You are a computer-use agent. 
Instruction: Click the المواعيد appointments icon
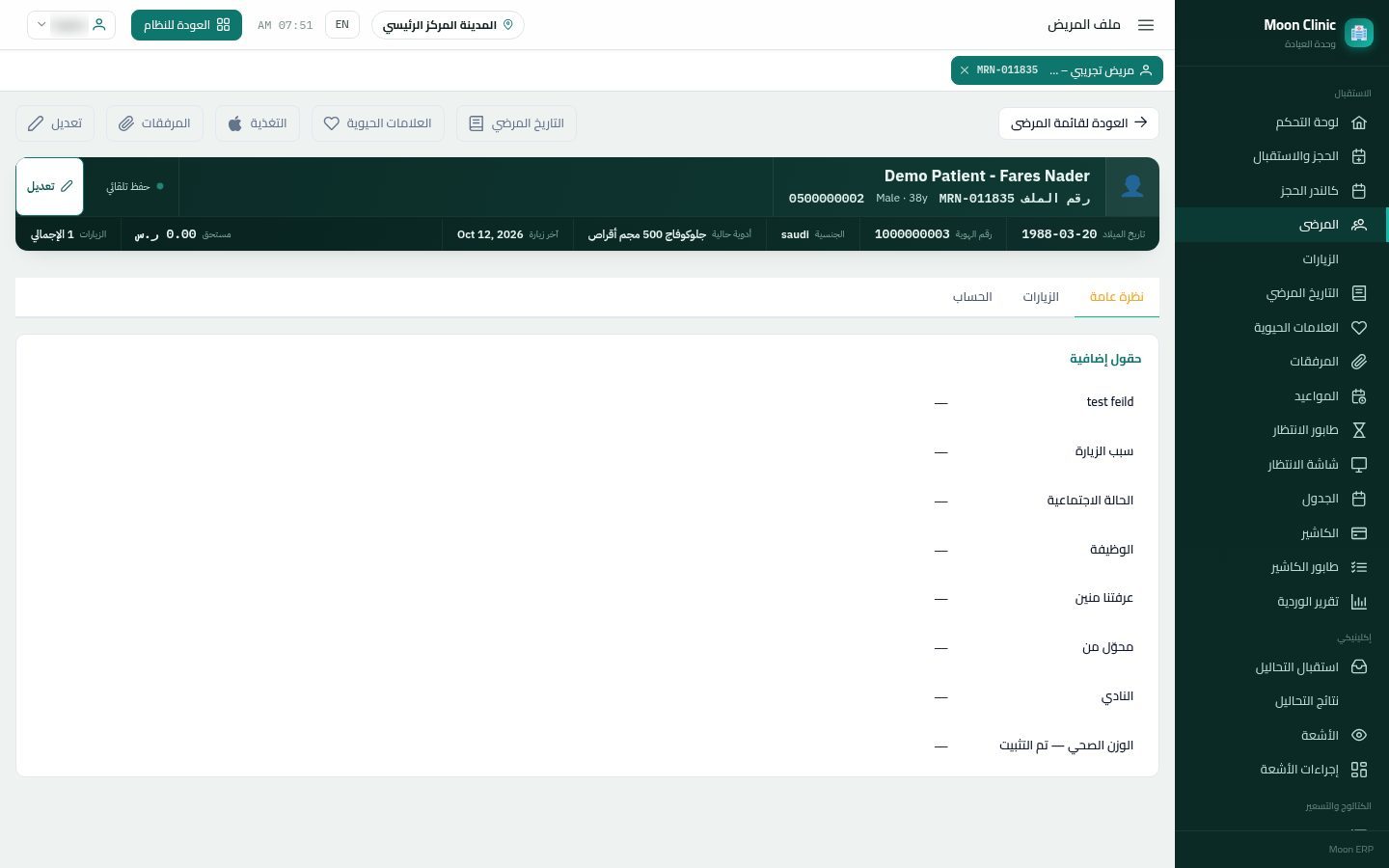coord(1359,396)
